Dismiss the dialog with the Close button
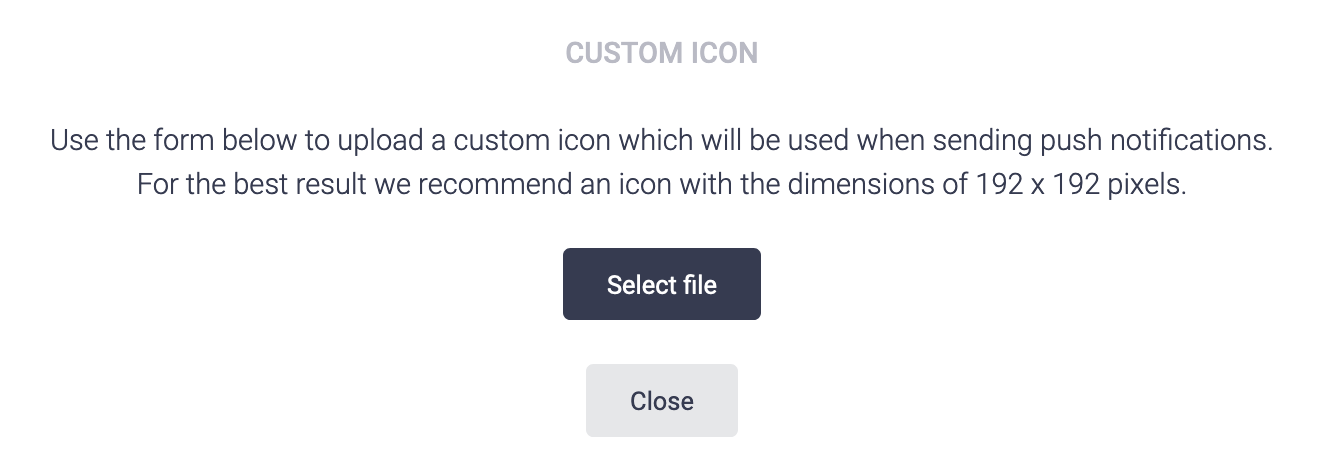 coord(661,401)
